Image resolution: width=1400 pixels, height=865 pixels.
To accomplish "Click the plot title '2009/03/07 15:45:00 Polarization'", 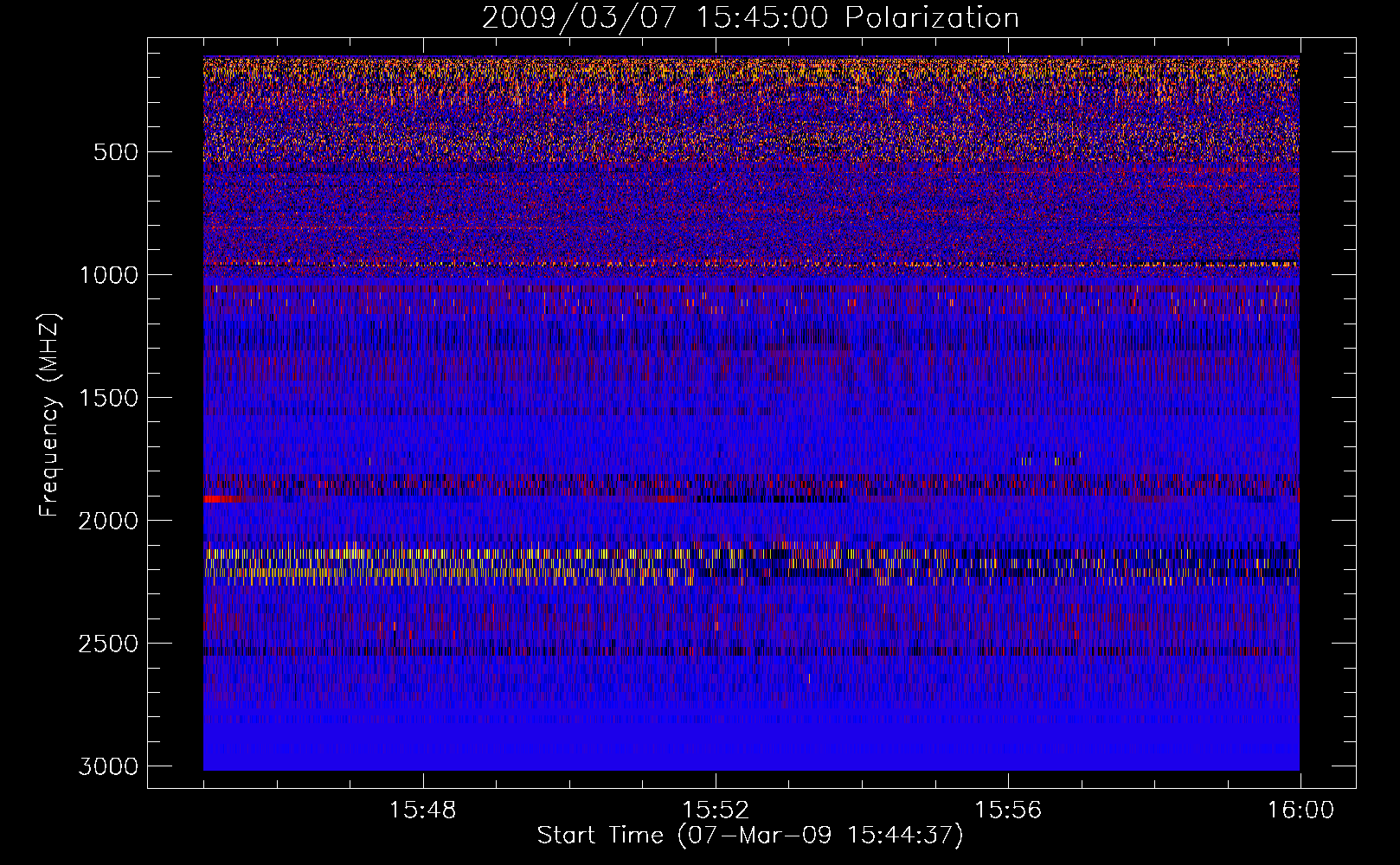I will 750,17.
